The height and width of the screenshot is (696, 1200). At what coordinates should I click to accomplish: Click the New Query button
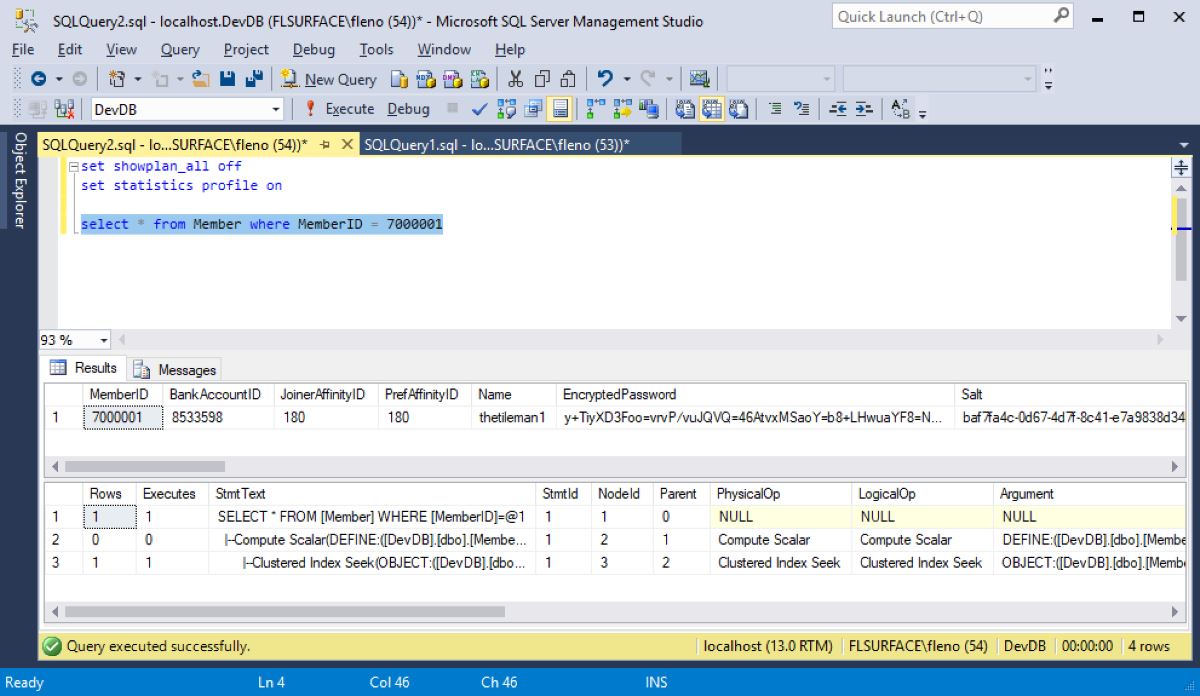pos(328,79)
